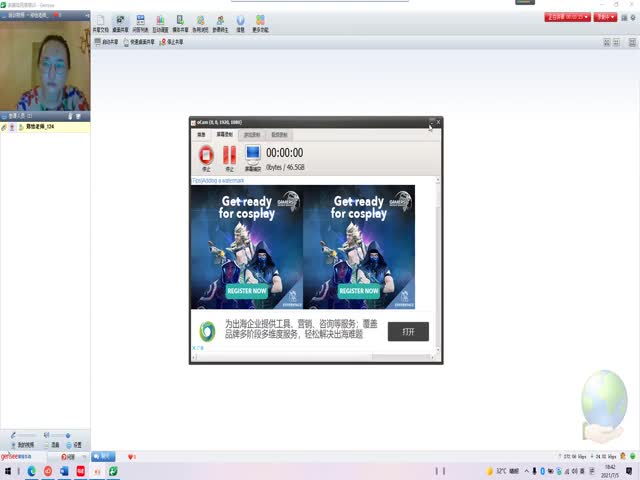Switch to the 游戏录制 tab in oCam
This screenshot has width=640, height=480.
(252, 134)
